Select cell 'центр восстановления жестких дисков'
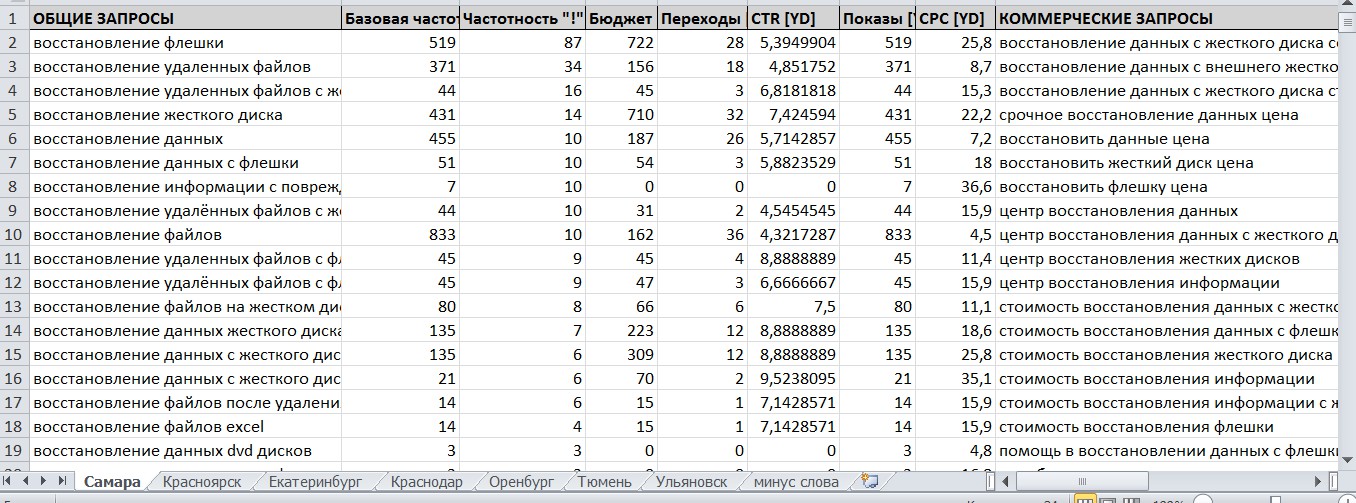The height and width of the screenshot is (503, 1356). (1168, 258)
